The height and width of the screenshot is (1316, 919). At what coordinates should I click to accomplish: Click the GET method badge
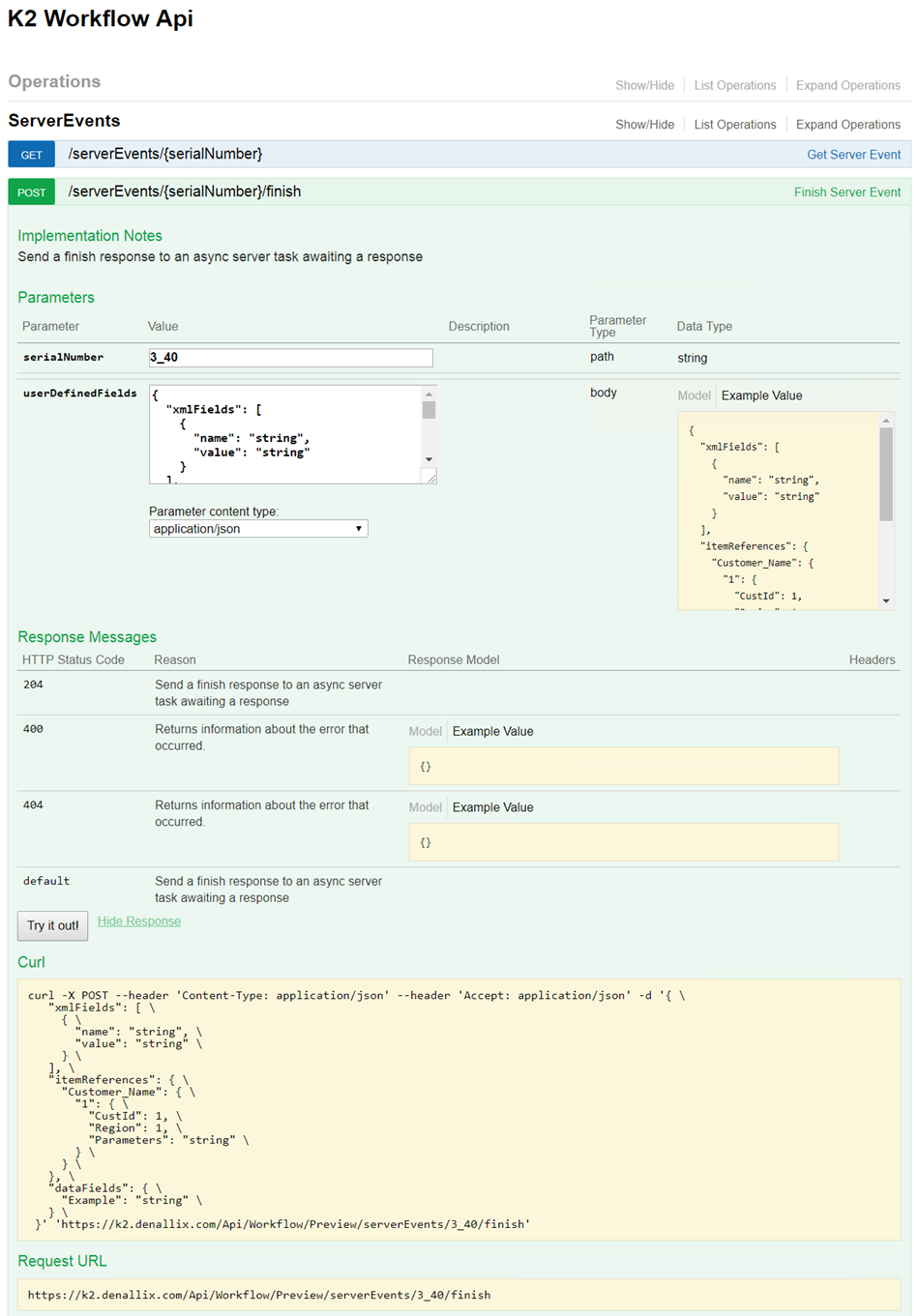pyautogui.click(x=32, y=155)
